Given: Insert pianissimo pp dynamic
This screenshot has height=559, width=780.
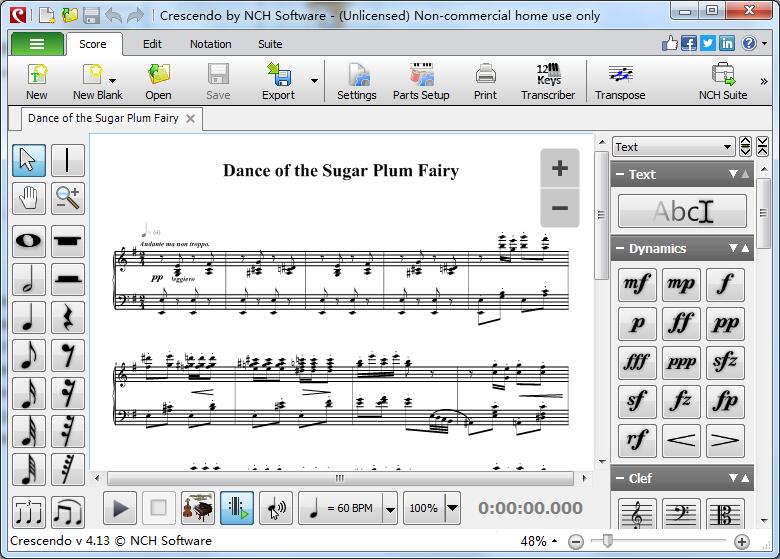Looking at the screenshot, I should [x=725, y=324].
